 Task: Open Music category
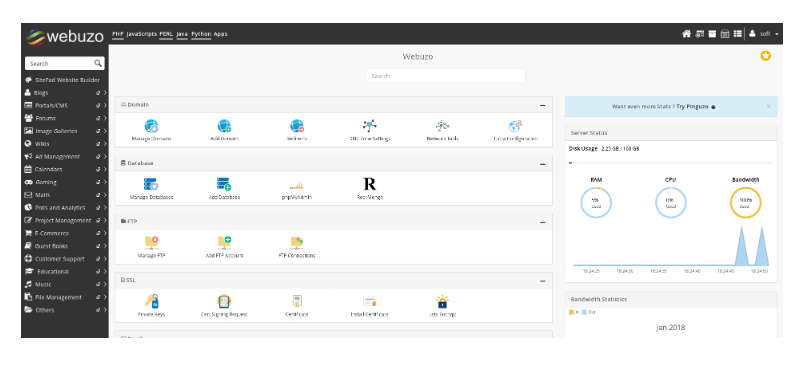pyautogui.click(x=43, y=284)
